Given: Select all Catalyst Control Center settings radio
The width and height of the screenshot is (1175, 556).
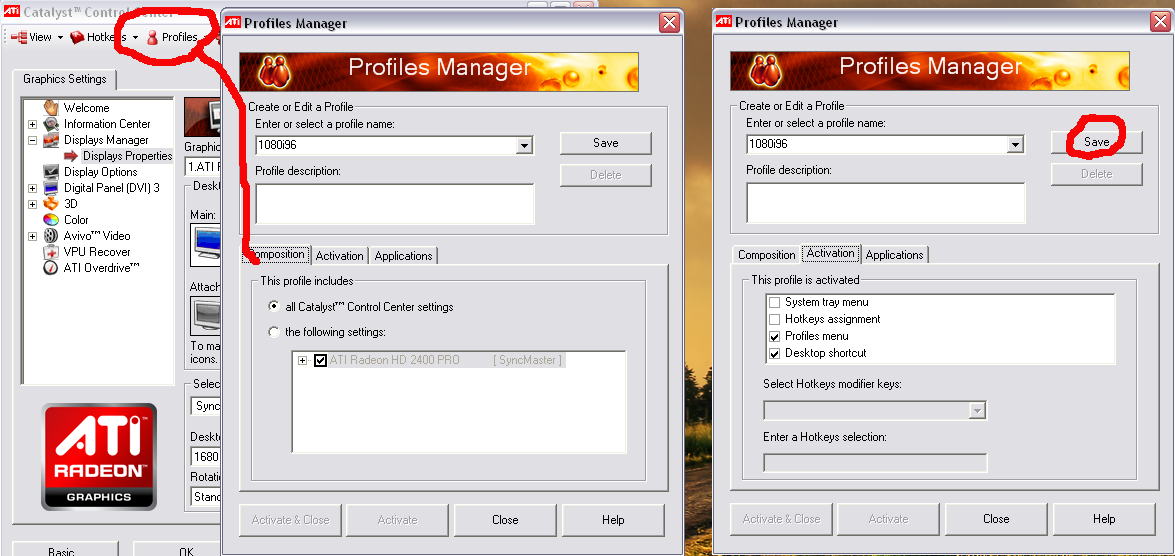Looking at the screenshot, I should [274, 306].
